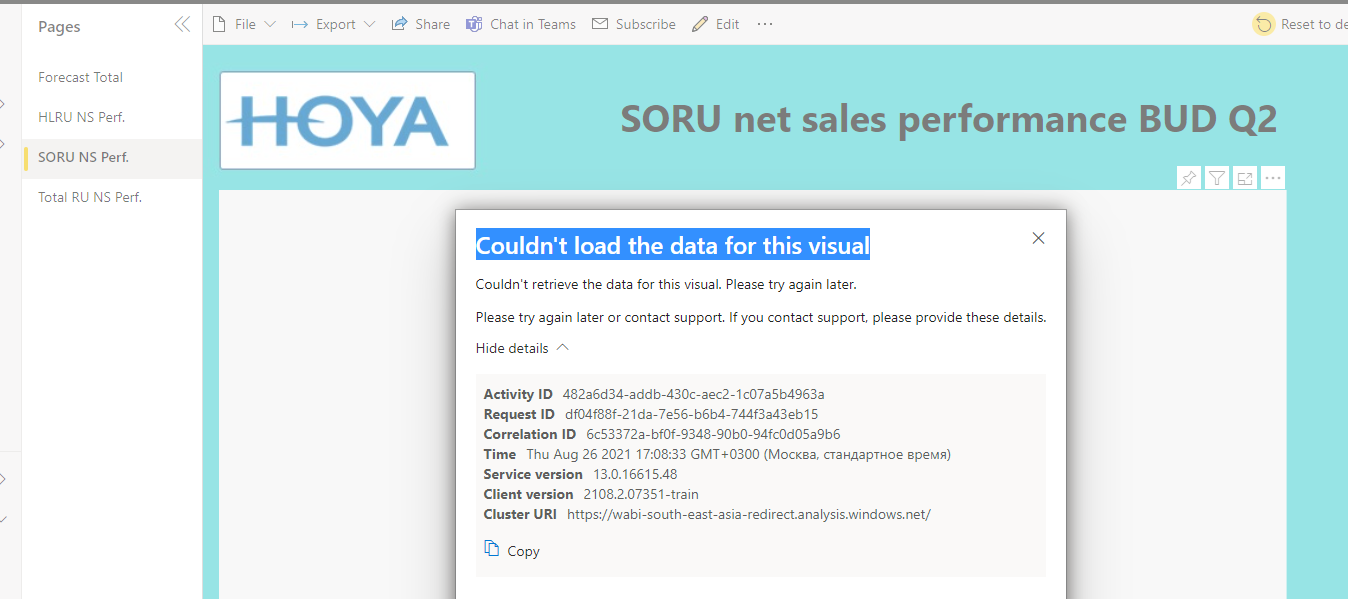This screenshot has height=599, width=1348.
Task: Click the Copy button in the error details
Action: pyautogui.click(x=512, y=550)
